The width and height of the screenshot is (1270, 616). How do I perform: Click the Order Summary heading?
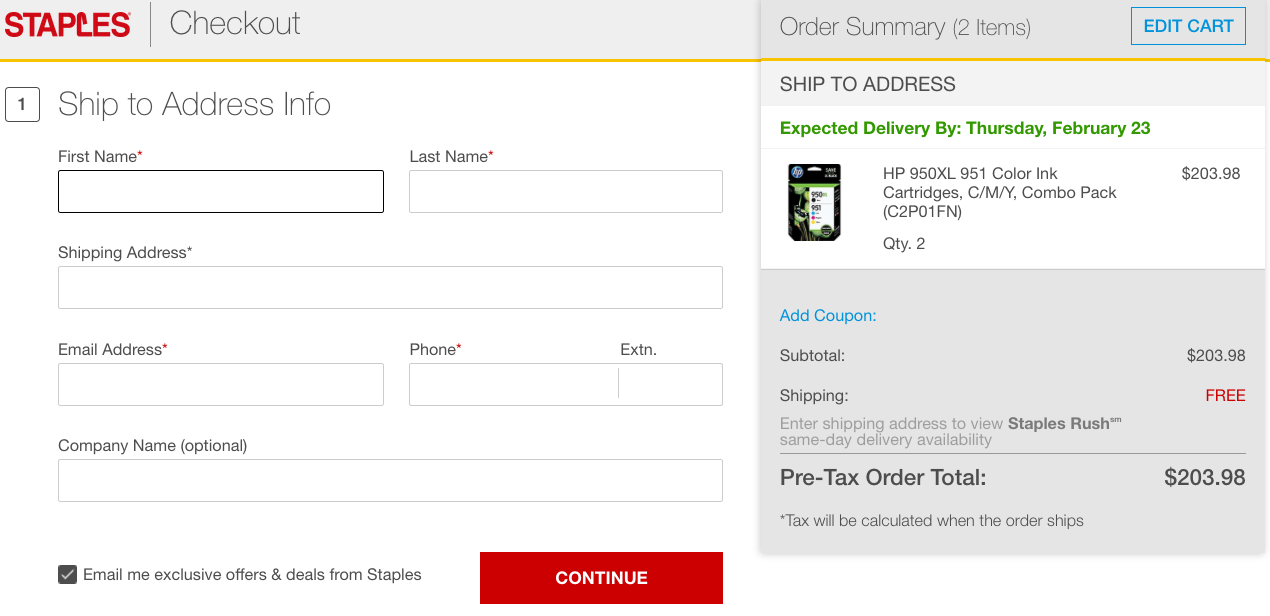click(904, 27)
